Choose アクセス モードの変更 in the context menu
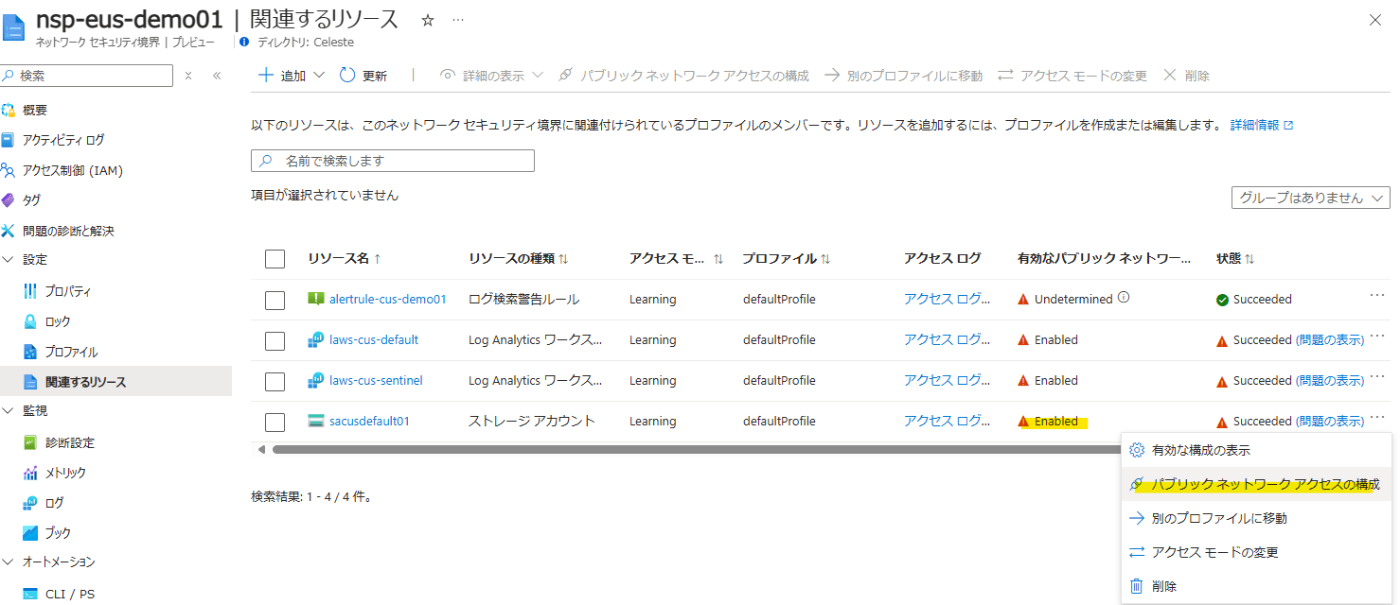 pyautogui.click(x=1256, y=553)
